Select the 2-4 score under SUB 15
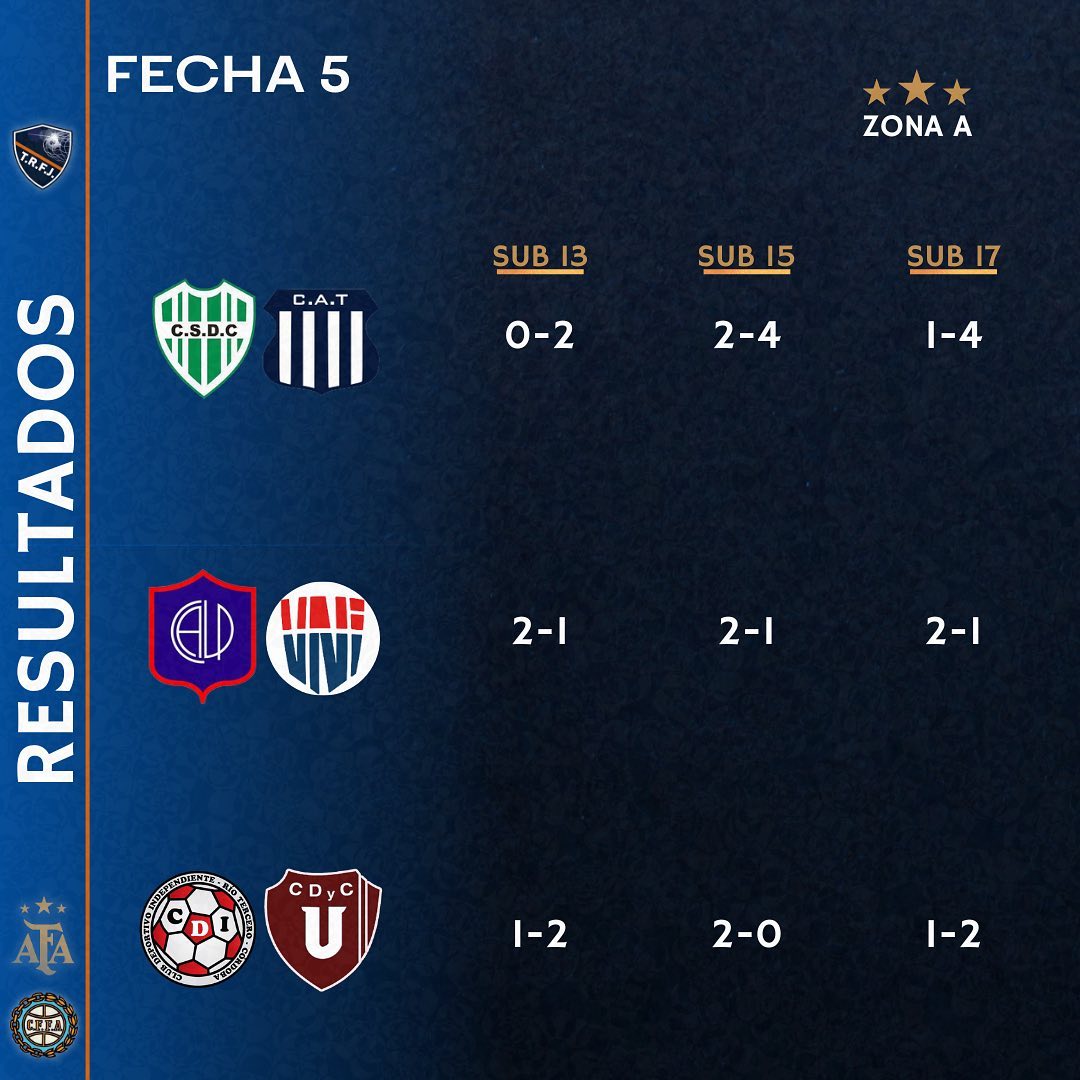 point(747,336)
